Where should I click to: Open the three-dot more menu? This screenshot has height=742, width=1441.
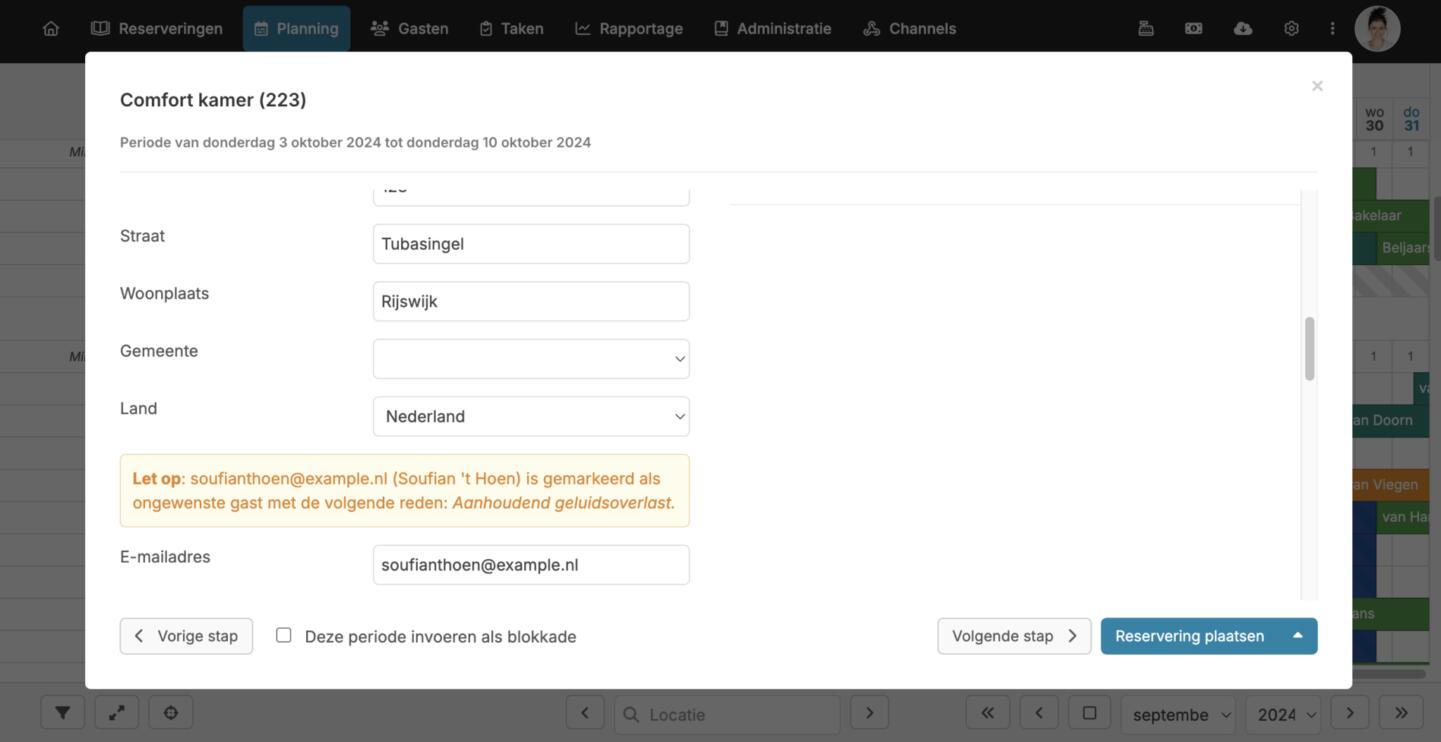coord(1332,28)
